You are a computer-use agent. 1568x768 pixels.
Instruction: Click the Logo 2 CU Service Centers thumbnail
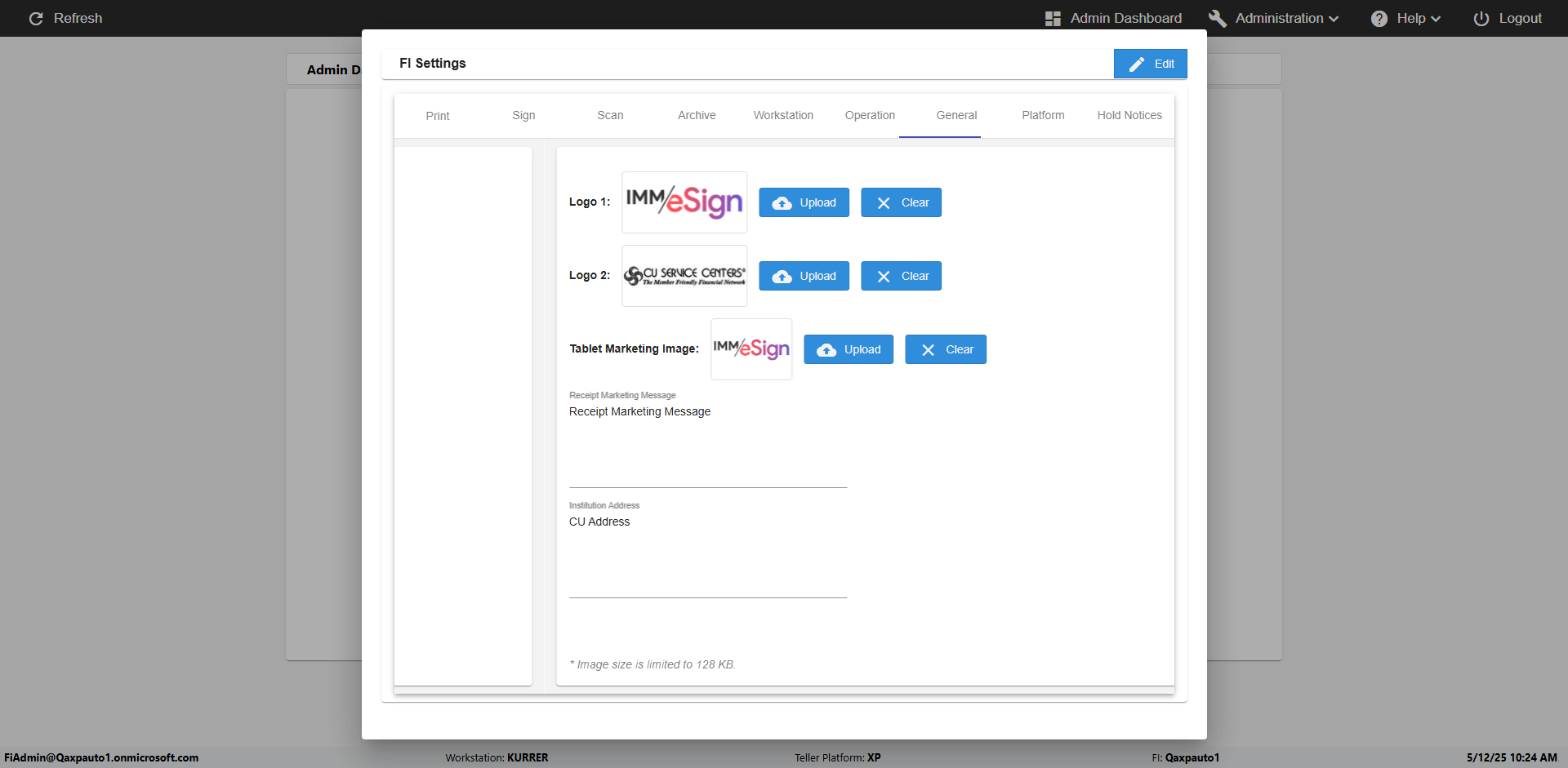tap(684, 276)
